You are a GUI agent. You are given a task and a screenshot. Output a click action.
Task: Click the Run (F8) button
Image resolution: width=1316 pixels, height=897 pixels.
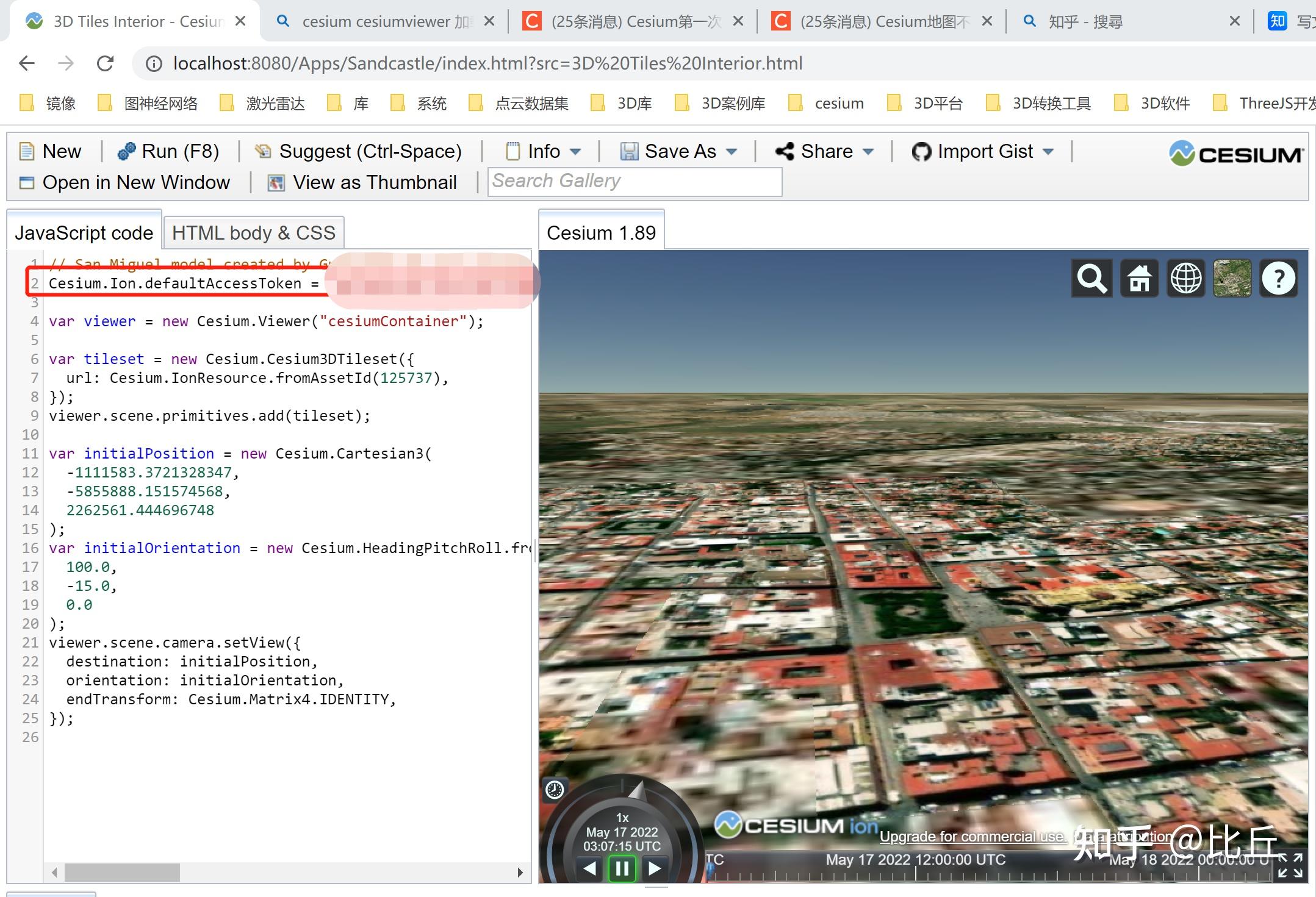pos(168,151)
